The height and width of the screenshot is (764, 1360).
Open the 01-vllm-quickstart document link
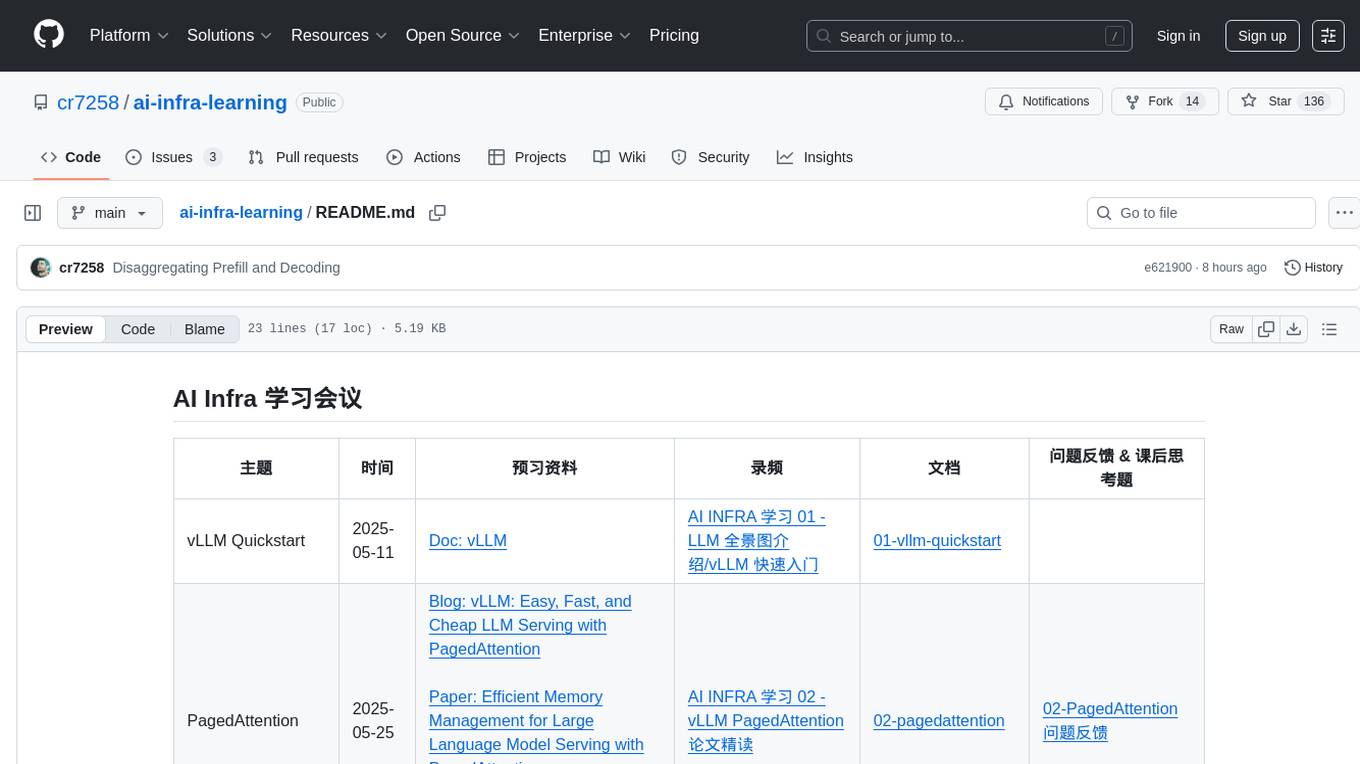(937, 540)
